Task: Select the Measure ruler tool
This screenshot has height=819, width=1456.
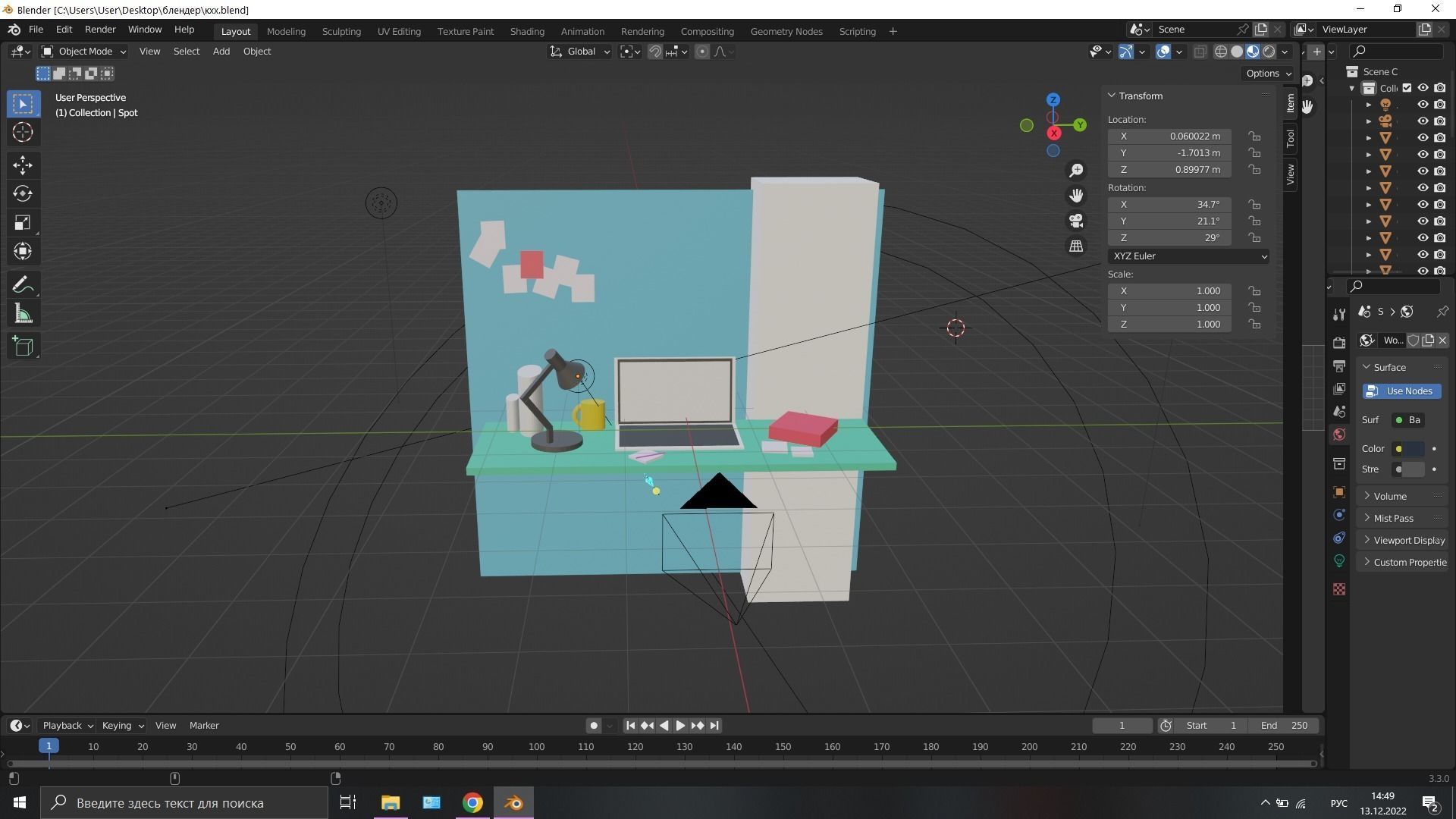Action: [23, 314]
